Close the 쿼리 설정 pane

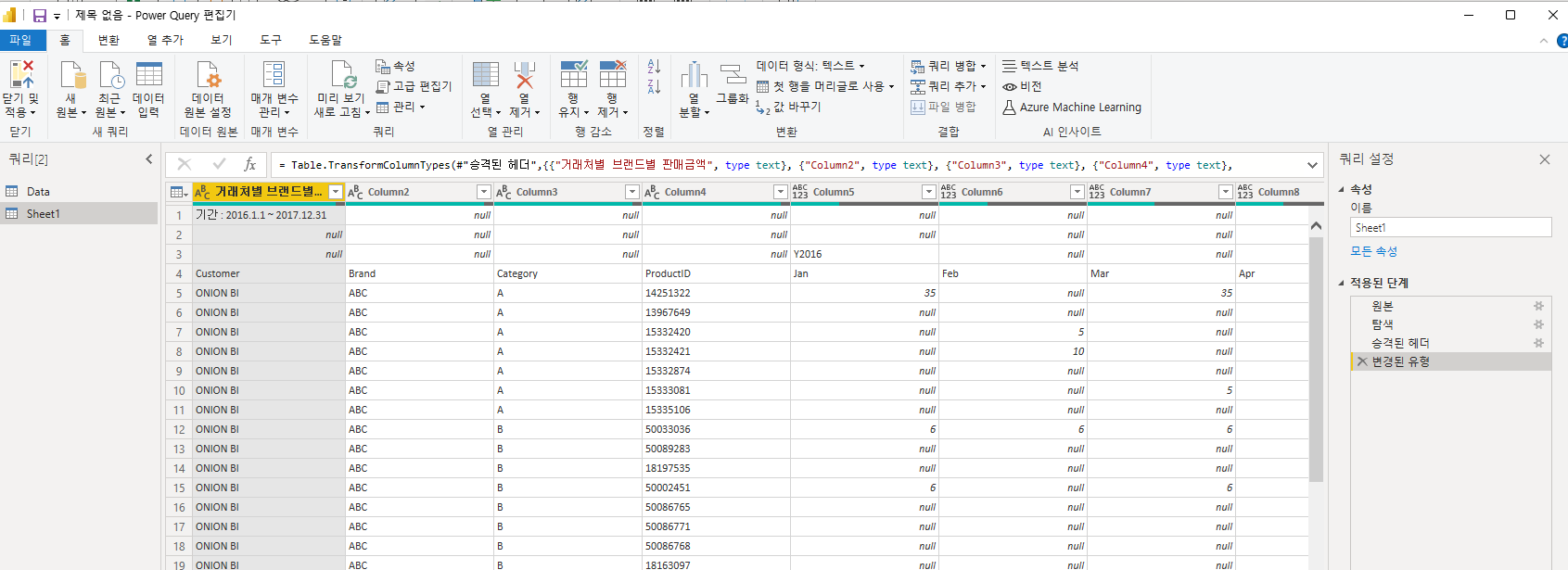1545,159
